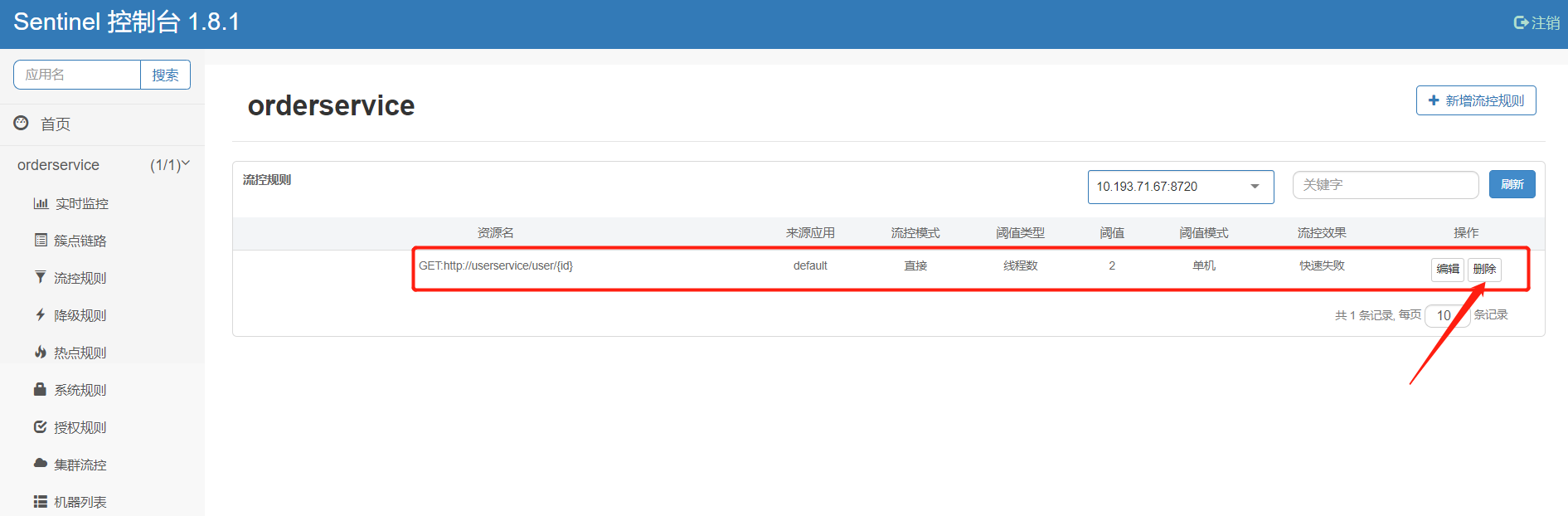Screen dimensions: 1568x516
Task: Click the 直接 flow mode cell
Action: [x=915, y=265]
